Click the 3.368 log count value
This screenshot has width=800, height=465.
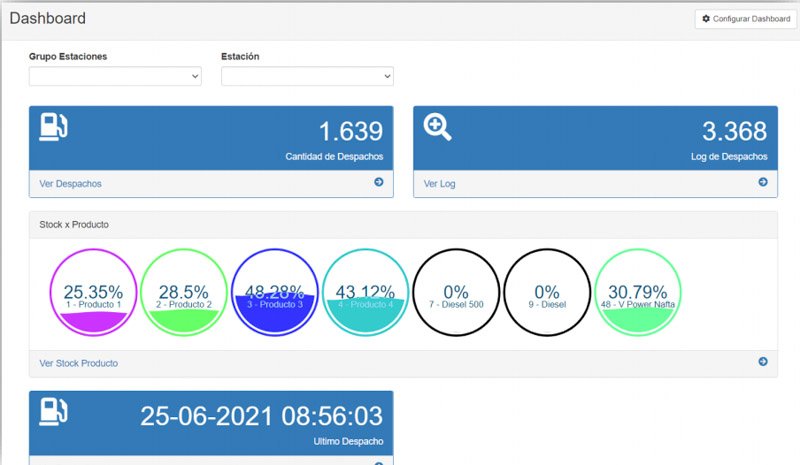coord(735,132)
